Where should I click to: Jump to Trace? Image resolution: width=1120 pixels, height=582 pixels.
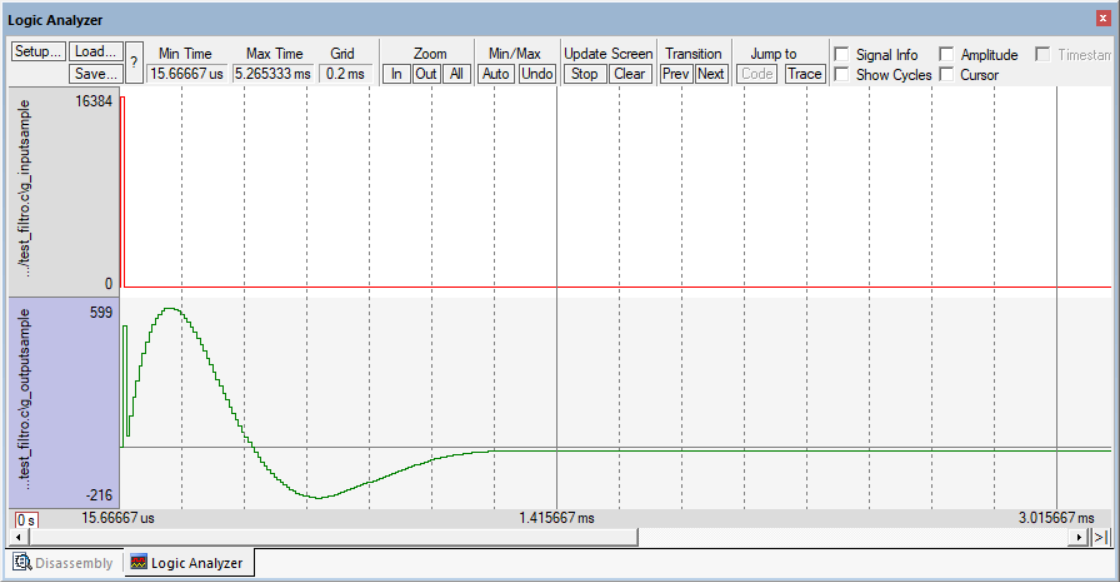pyautogui.click(x=804, y=74)
